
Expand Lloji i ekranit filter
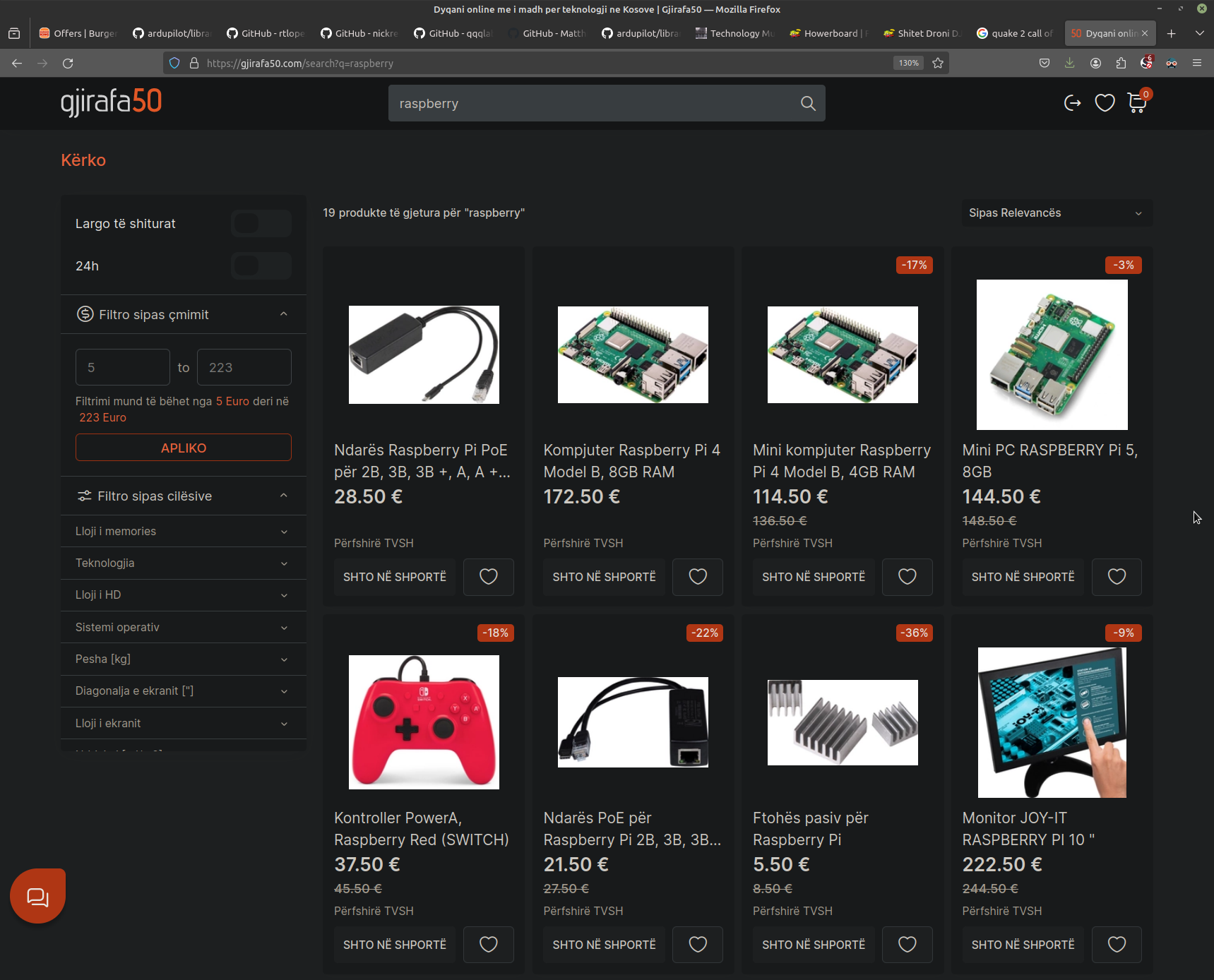(x=184, y=723)
